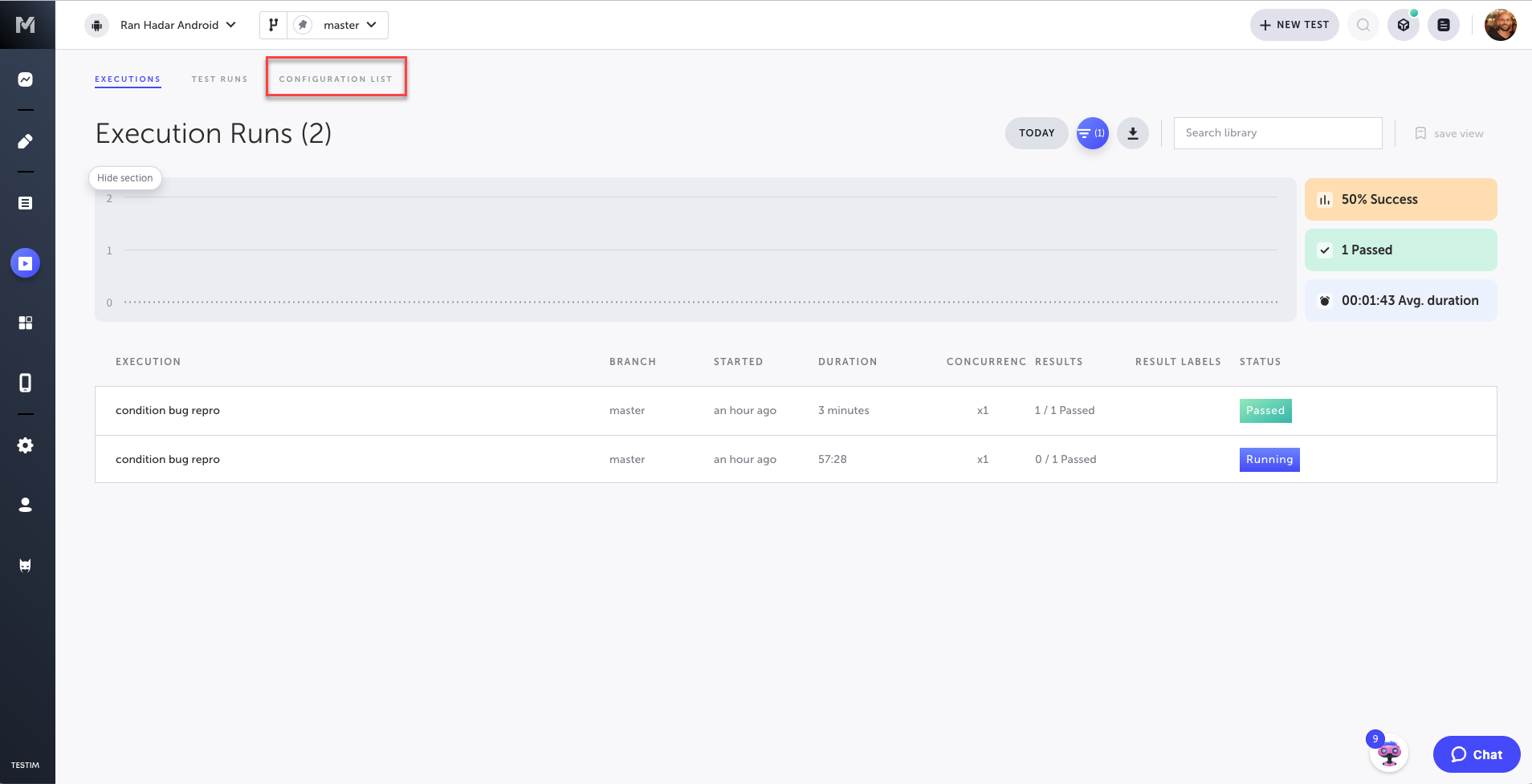The image size is (1532, 784).
Task: Click the 1 Passed stat card
Action: [x=1401, y=250]
